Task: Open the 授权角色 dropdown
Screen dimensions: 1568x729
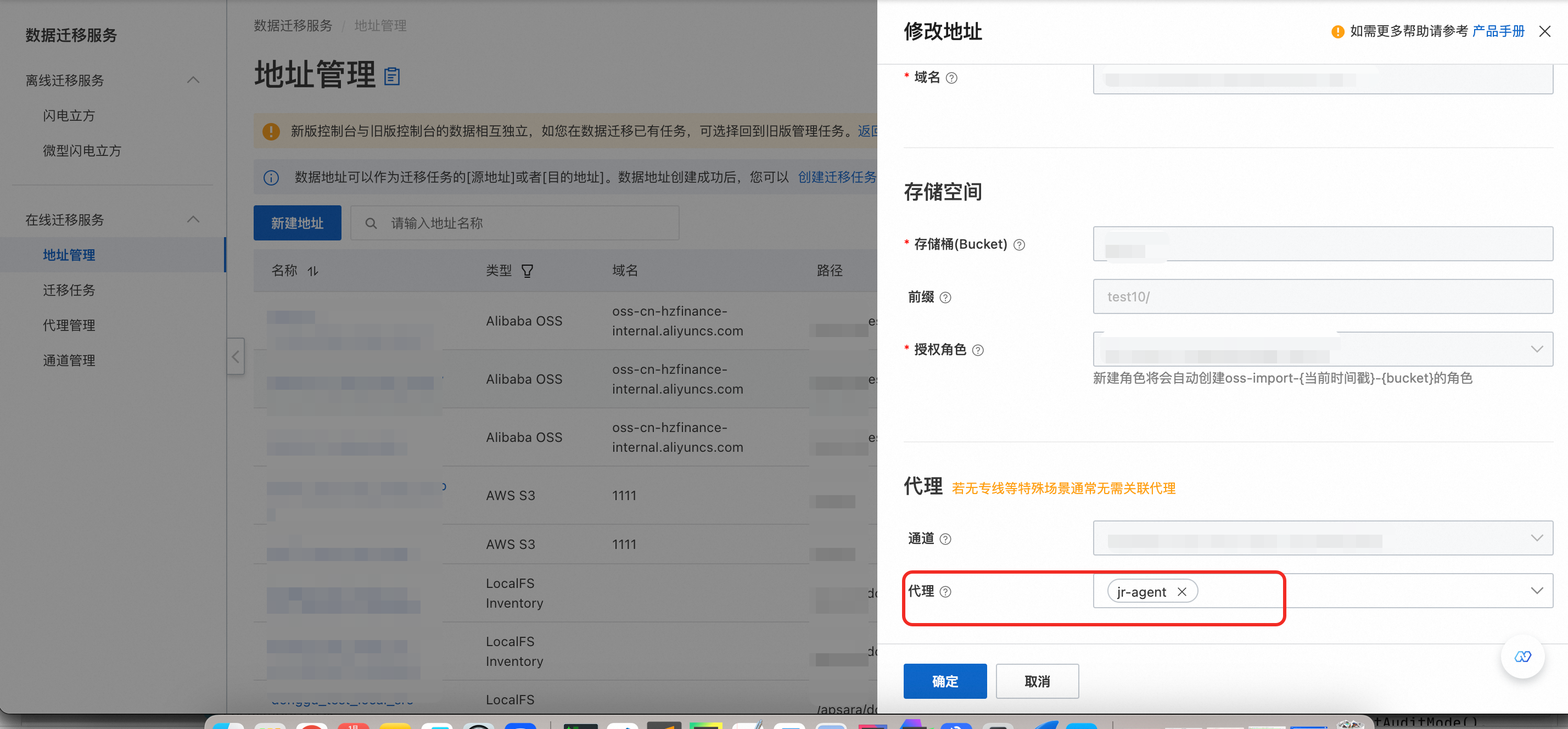Action: tap(1536, 349)
